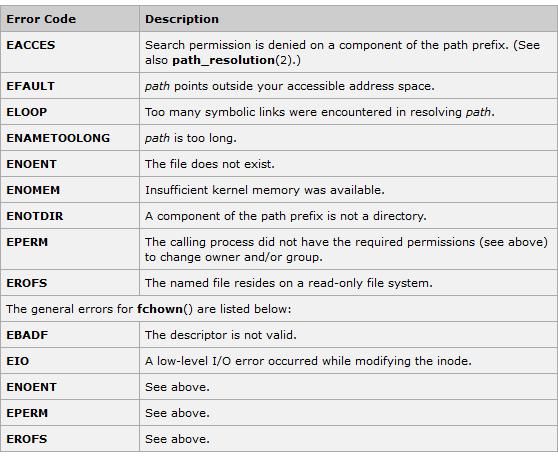Select the EBADF error code
The height and width of the screenshot is (458, 558).
pos(27,335)
